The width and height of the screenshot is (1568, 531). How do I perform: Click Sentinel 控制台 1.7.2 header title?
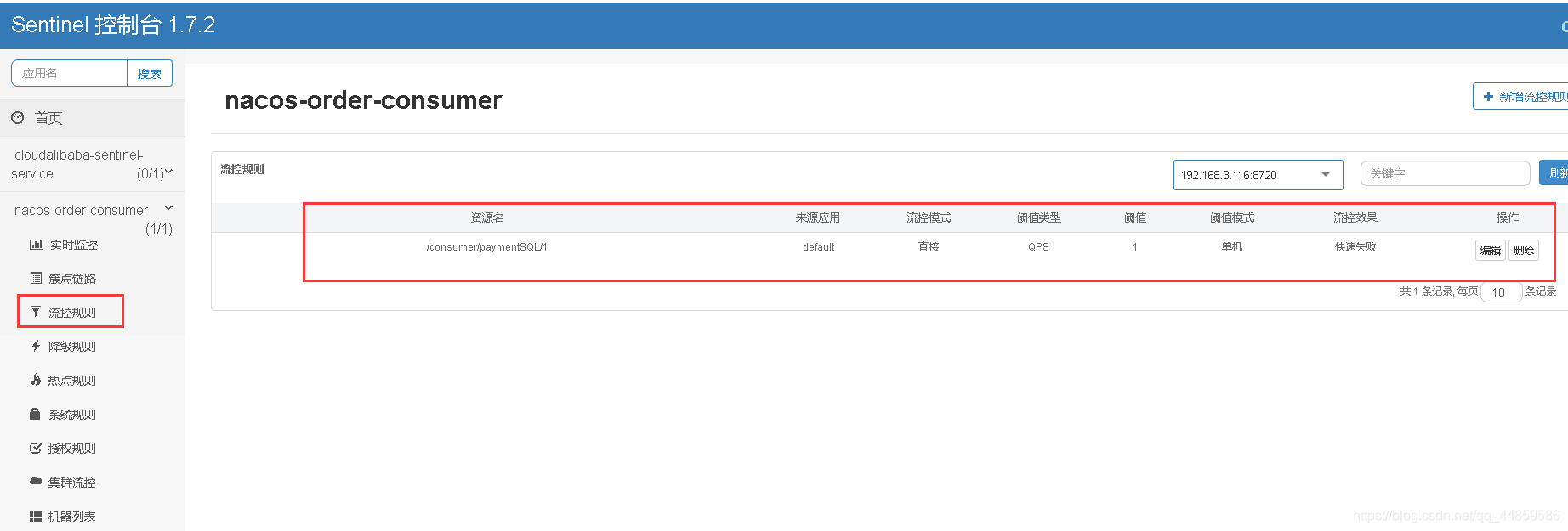coord(113,25)
